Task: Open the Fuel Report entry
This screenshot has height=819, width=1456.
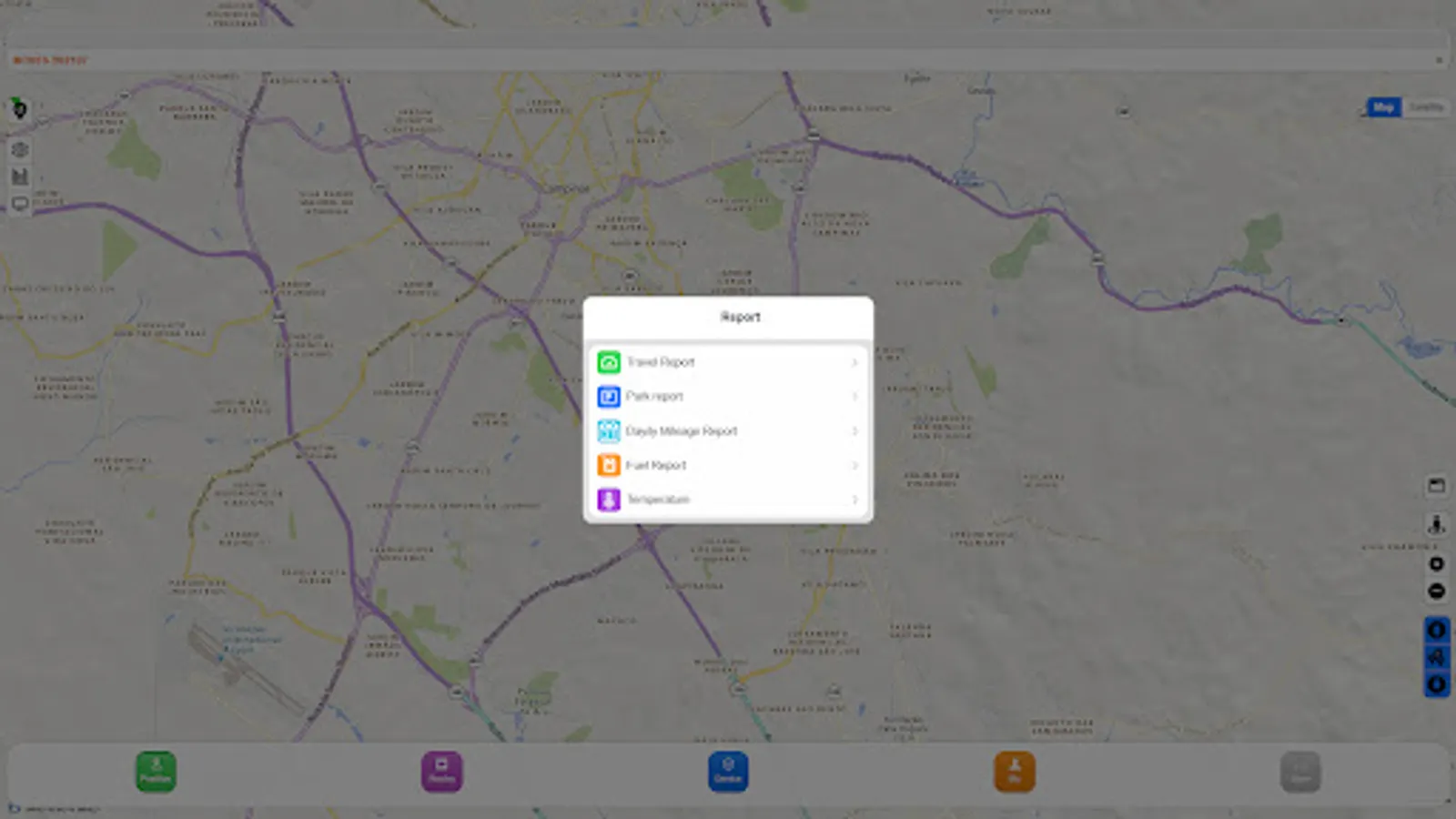Action: (728, 465)
